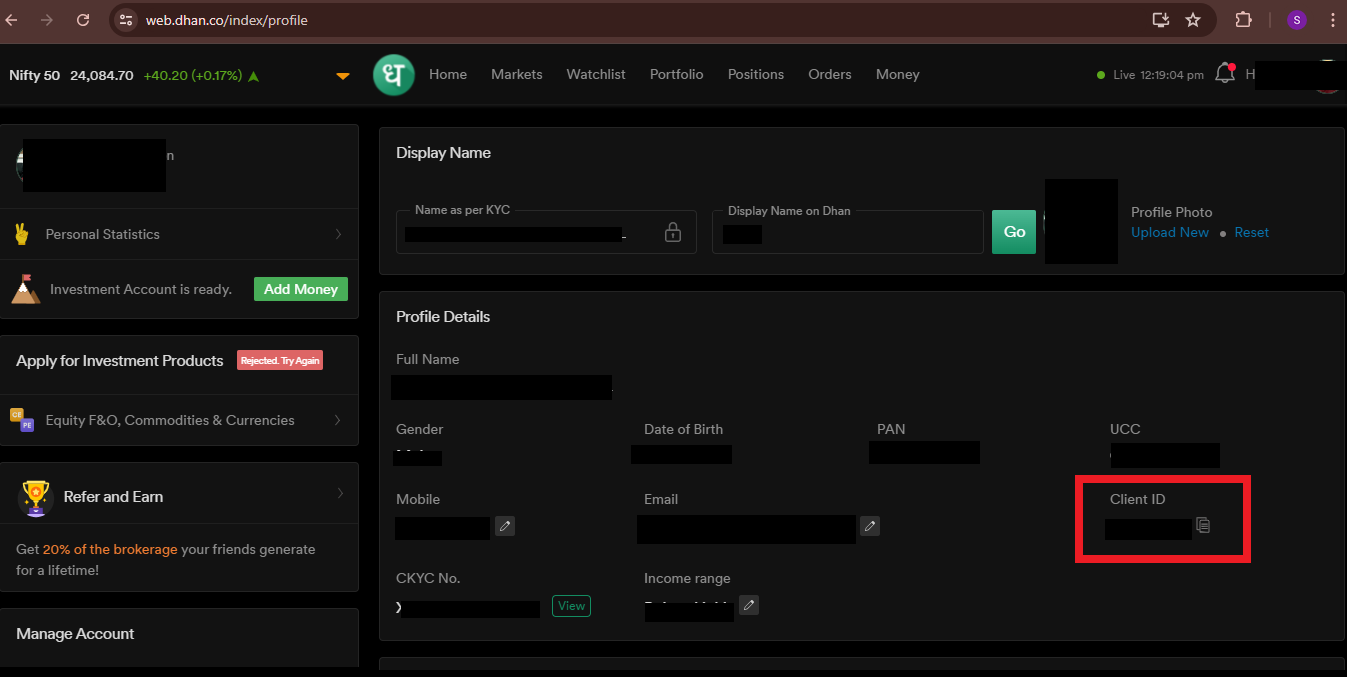Image resolution: width=1347 pixels, height=677 pixels.
Task: Switch to the Markets section
Action: (516, 74)
